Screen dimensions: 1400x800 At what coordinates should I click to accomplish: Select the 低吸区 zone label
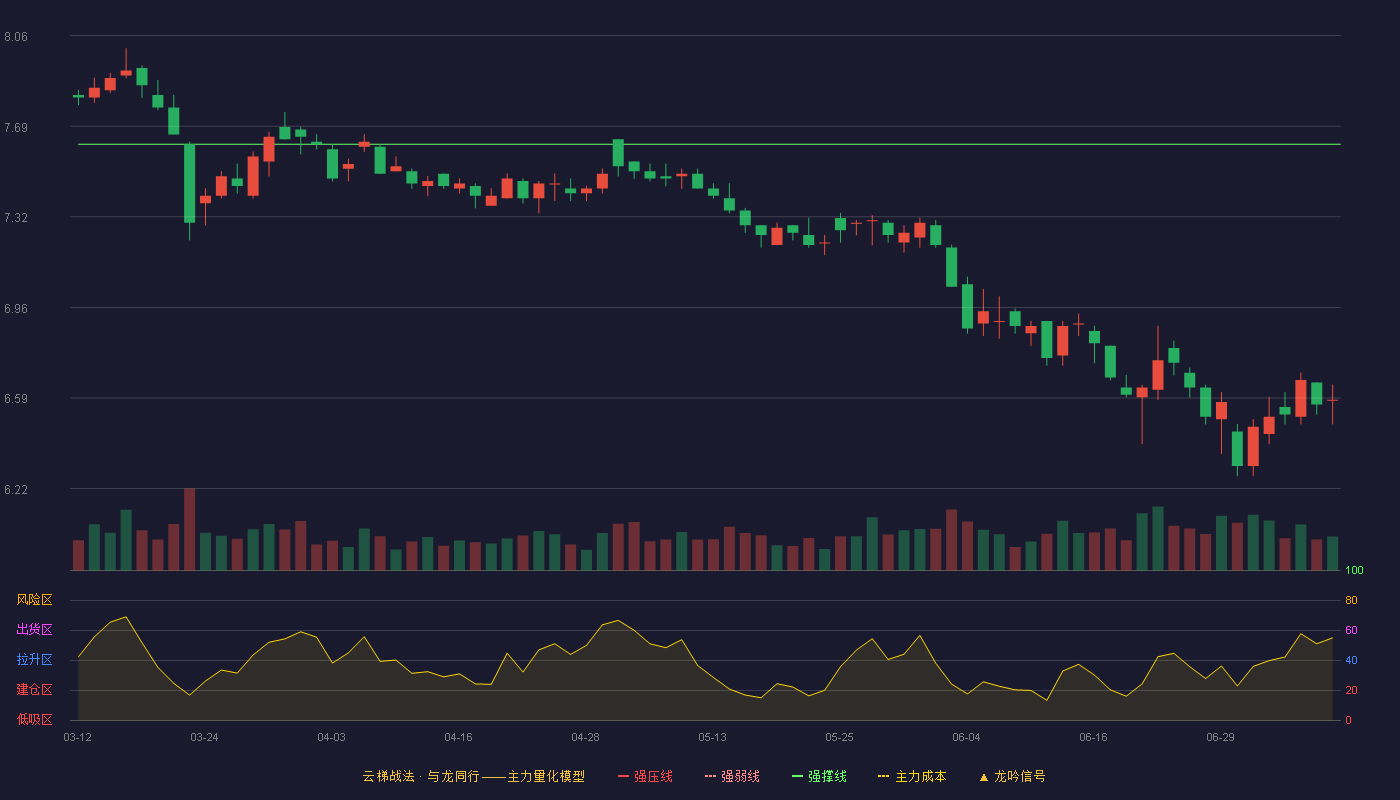(34, 719)
